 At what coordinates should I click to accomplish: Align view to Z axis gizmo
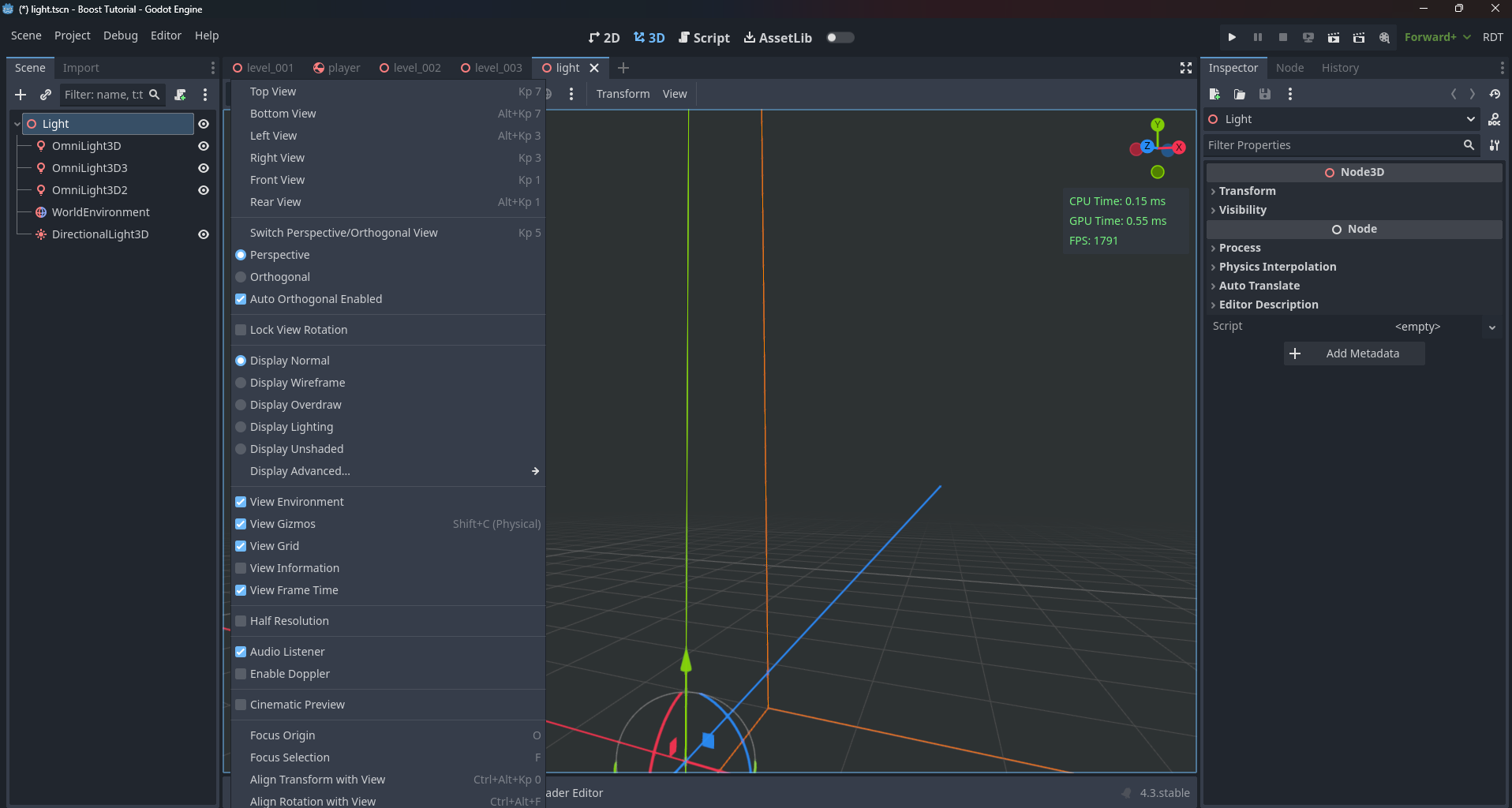[1147, 146]
